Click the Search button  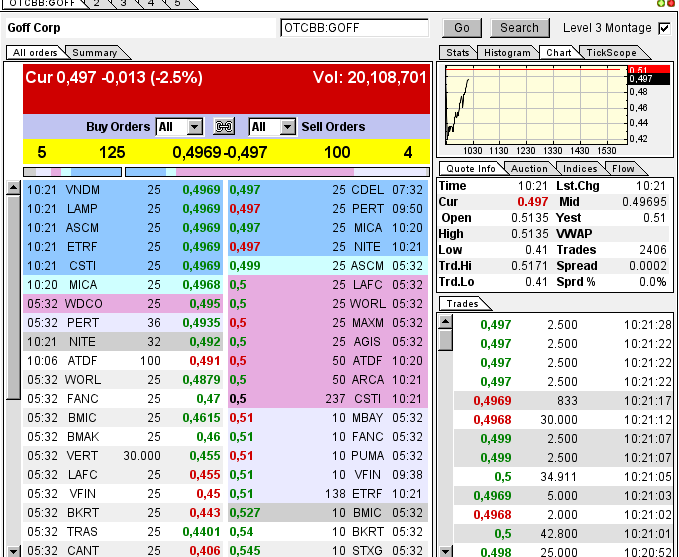tap(519, 28)
